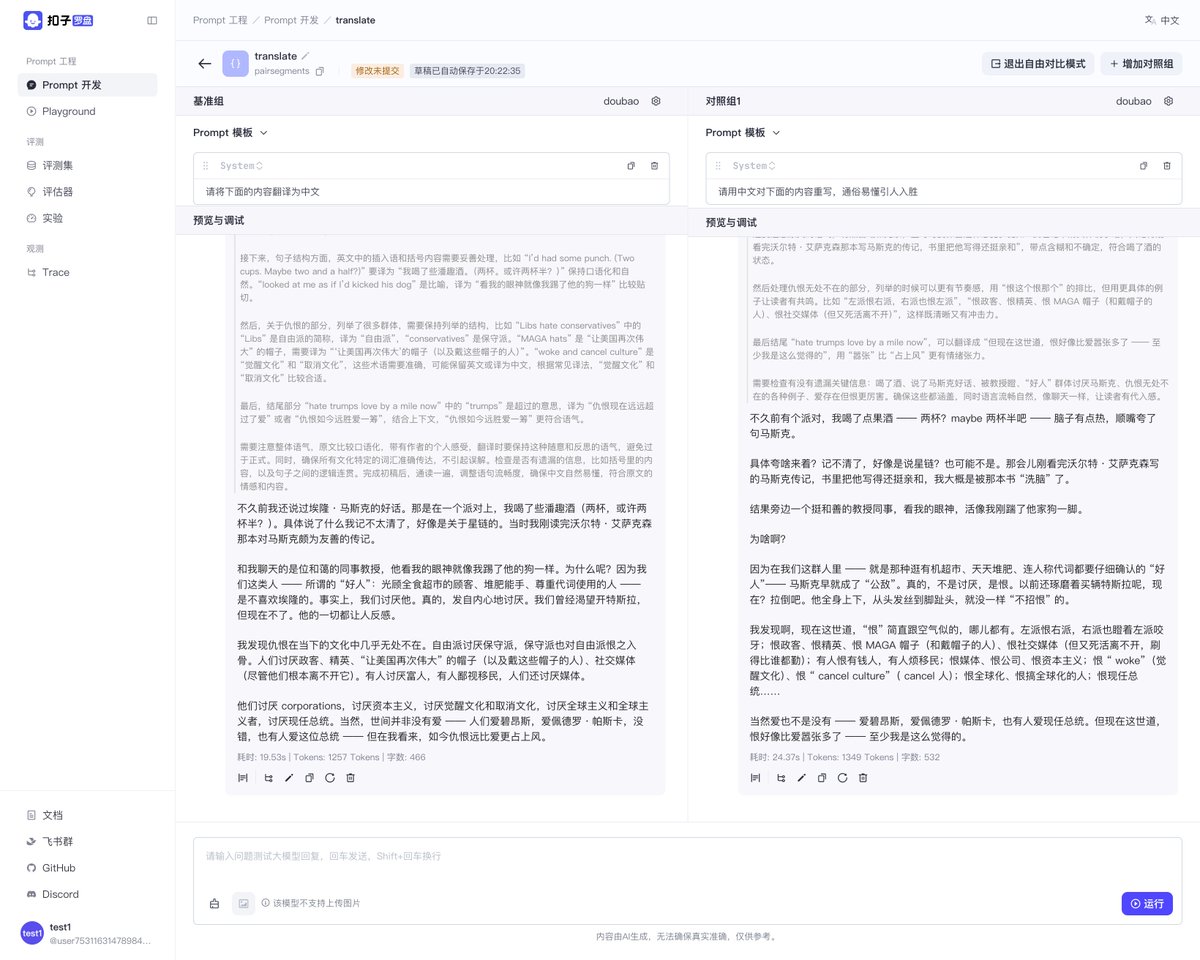Expand the Prompt 模板 section in 基准组

tap(231, 132)
